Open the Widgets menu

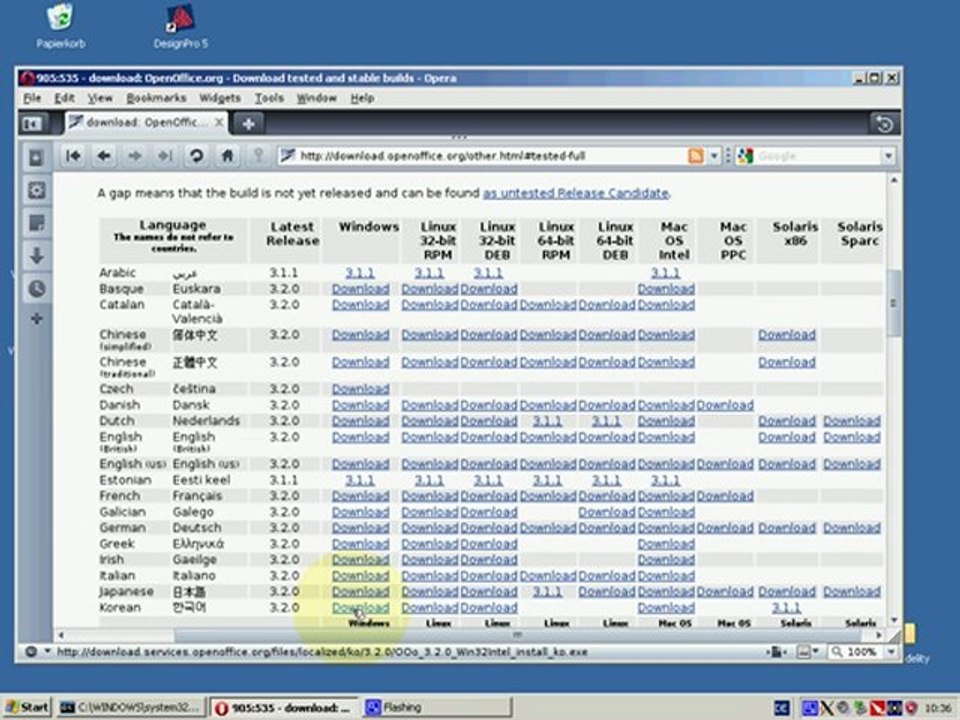220,98
